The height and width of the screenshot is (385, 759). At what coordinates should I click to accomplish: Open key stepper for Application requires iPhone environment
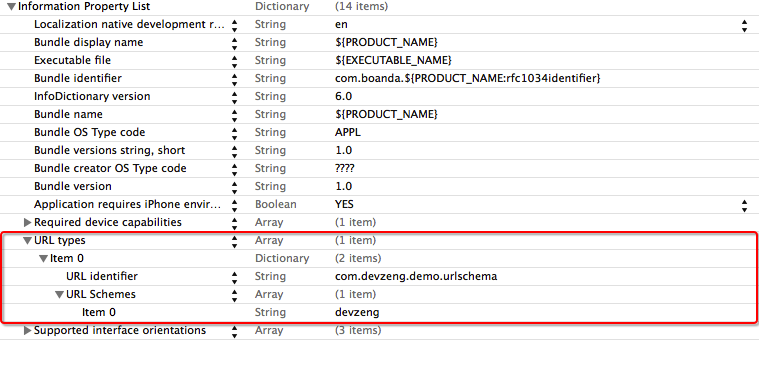234,205
